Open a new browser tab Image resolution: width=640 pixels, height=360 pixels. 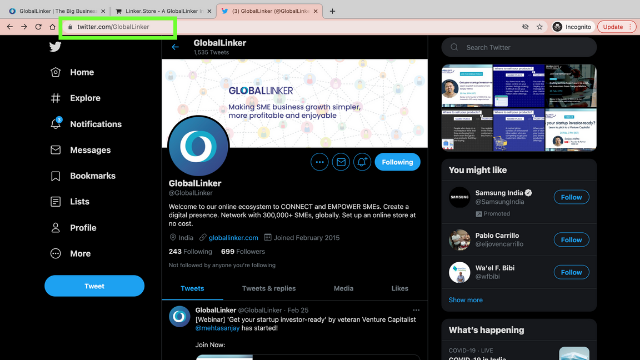pos(332,11)
